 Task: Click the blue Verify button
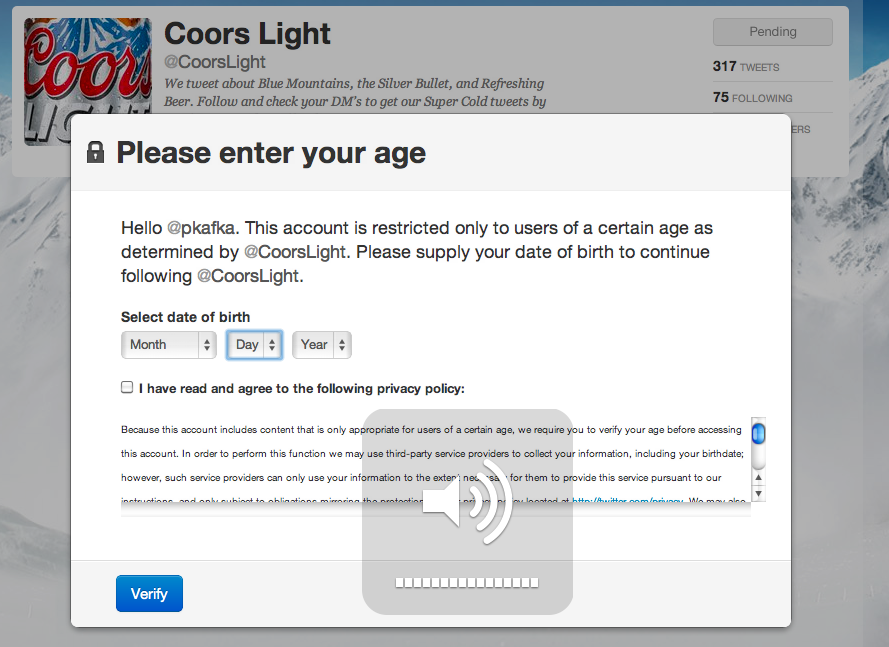[x=149, y=593]
